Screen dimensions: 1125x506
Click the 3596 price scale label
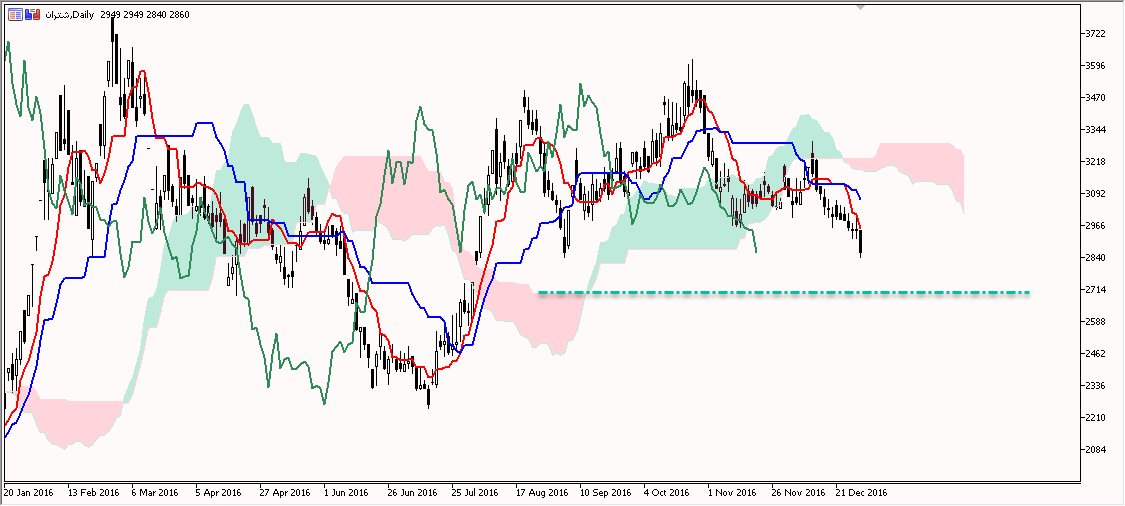tap(1097, 66)
